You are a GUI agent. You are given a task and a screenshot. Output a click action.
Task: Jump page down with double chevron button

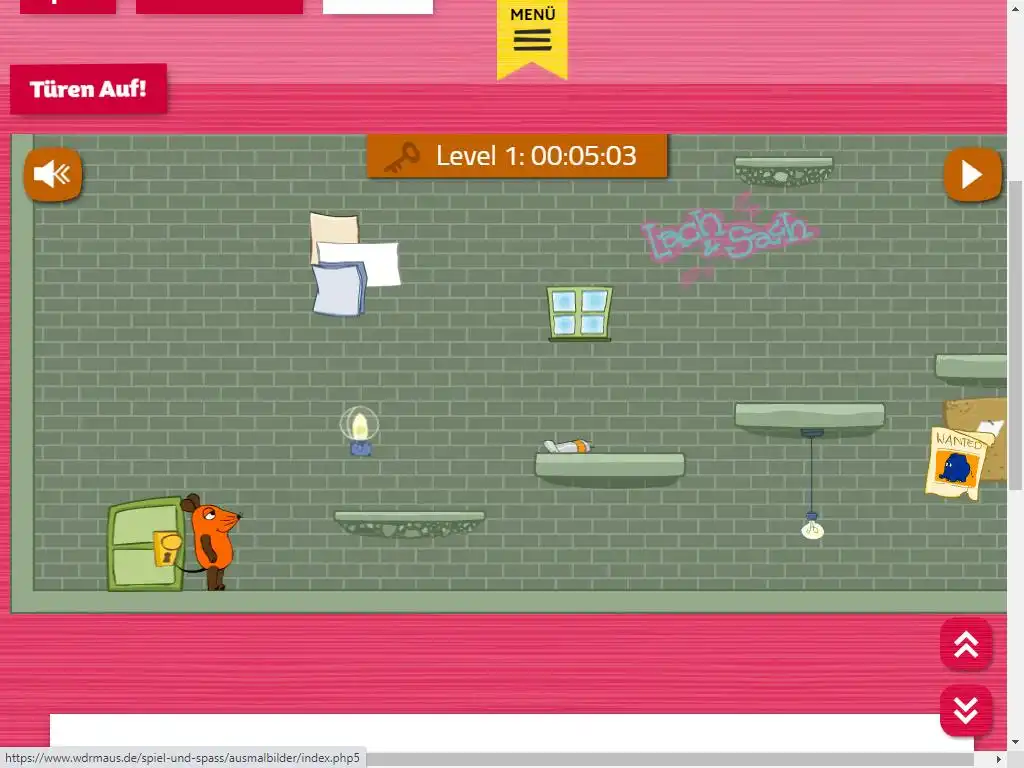[966, 711]
